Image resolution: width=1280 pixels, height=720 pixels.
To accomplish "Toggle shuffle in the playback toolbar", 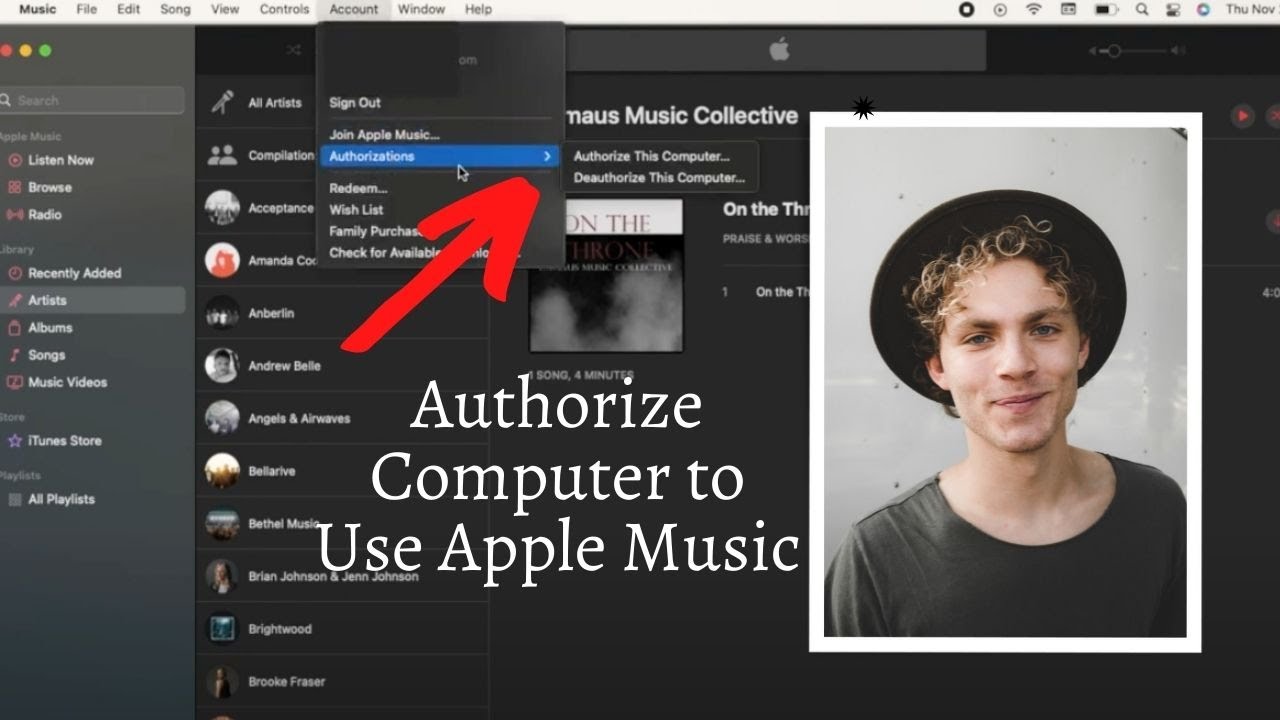I will (293, 50).
